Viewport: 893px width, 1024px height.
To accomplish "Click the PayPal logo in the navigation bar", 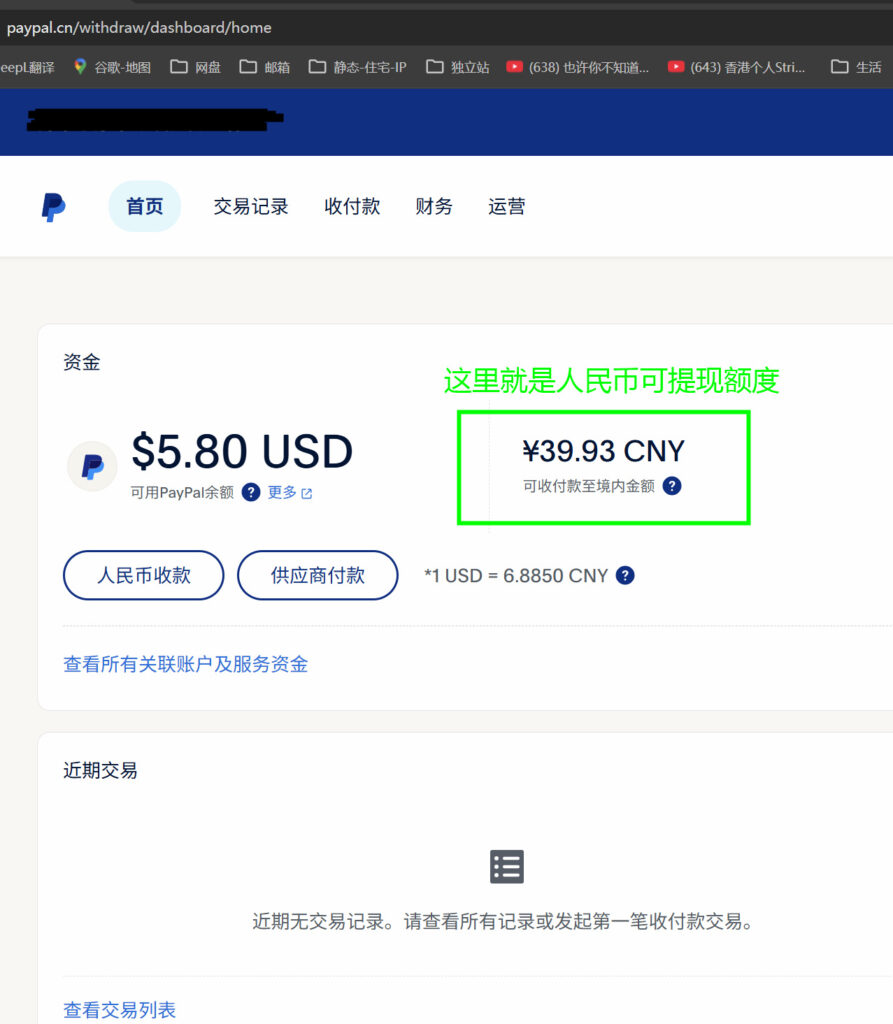I will pos(53,207).
